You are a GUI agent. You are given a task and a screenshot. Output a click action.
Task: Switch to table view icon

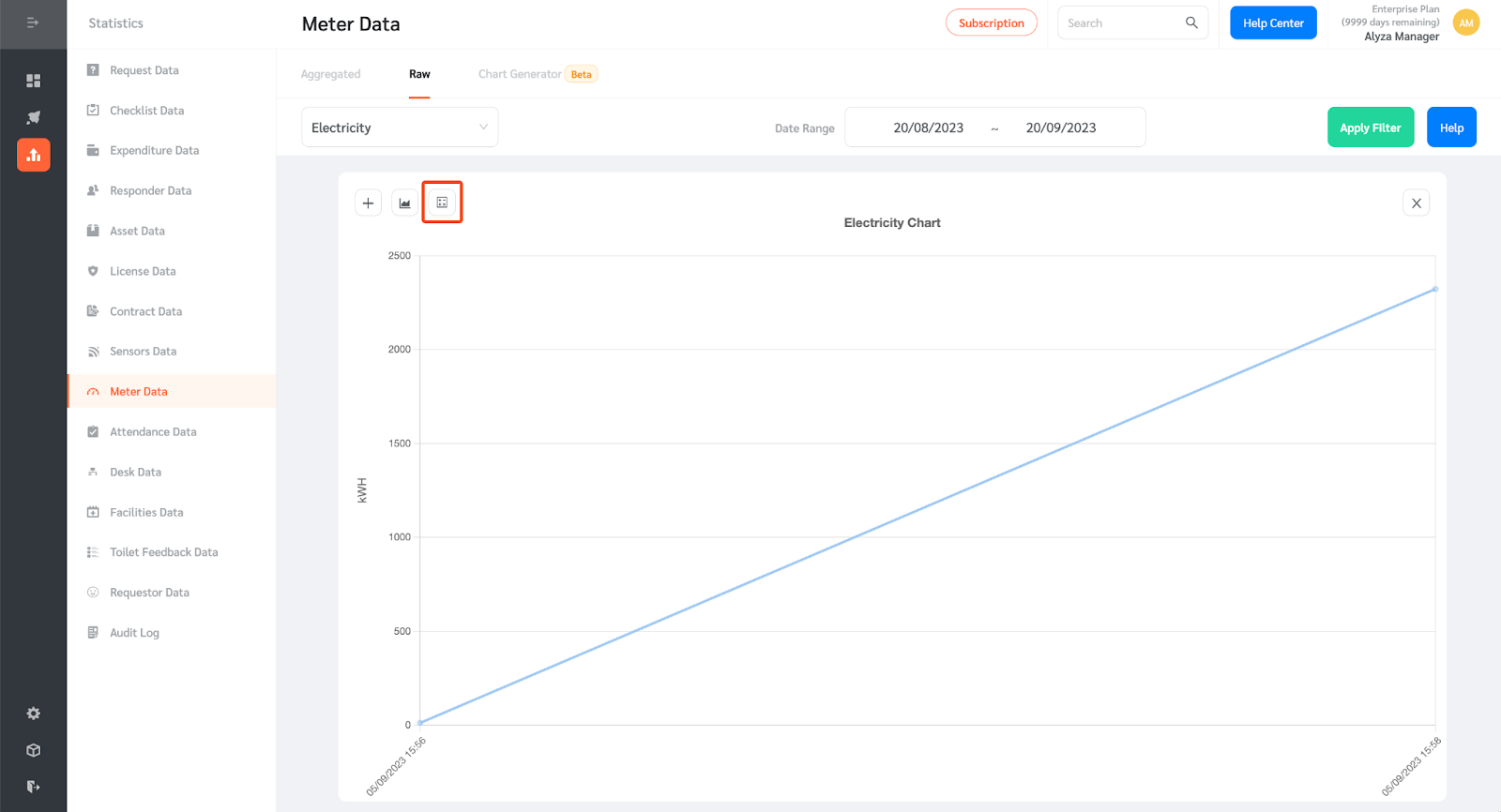pyautogui.click(x=442, y=203)
